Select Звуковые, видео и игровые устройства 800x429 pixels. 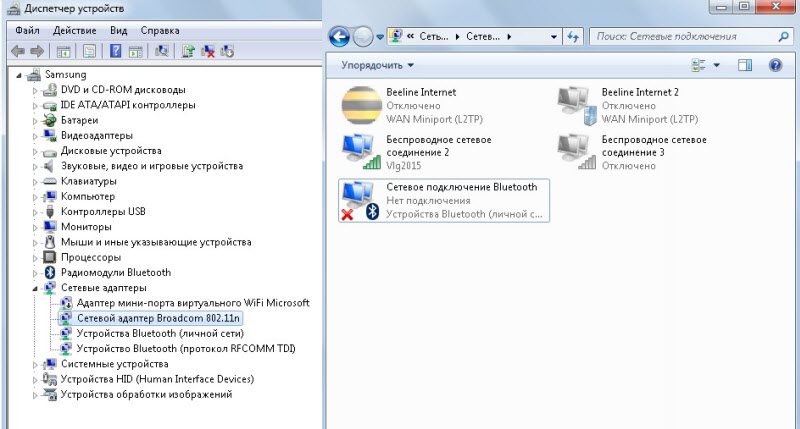tap(152, 166)
